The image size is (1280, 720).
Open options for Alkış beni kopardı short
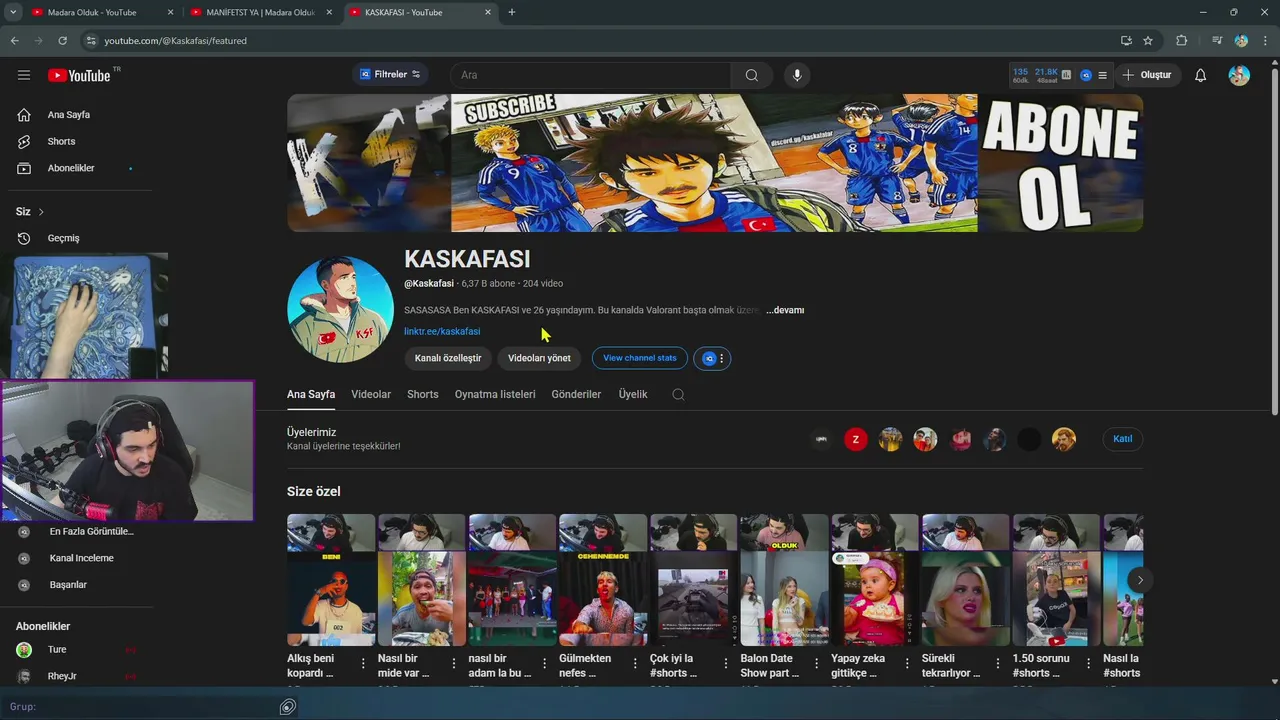click(363, 662)
